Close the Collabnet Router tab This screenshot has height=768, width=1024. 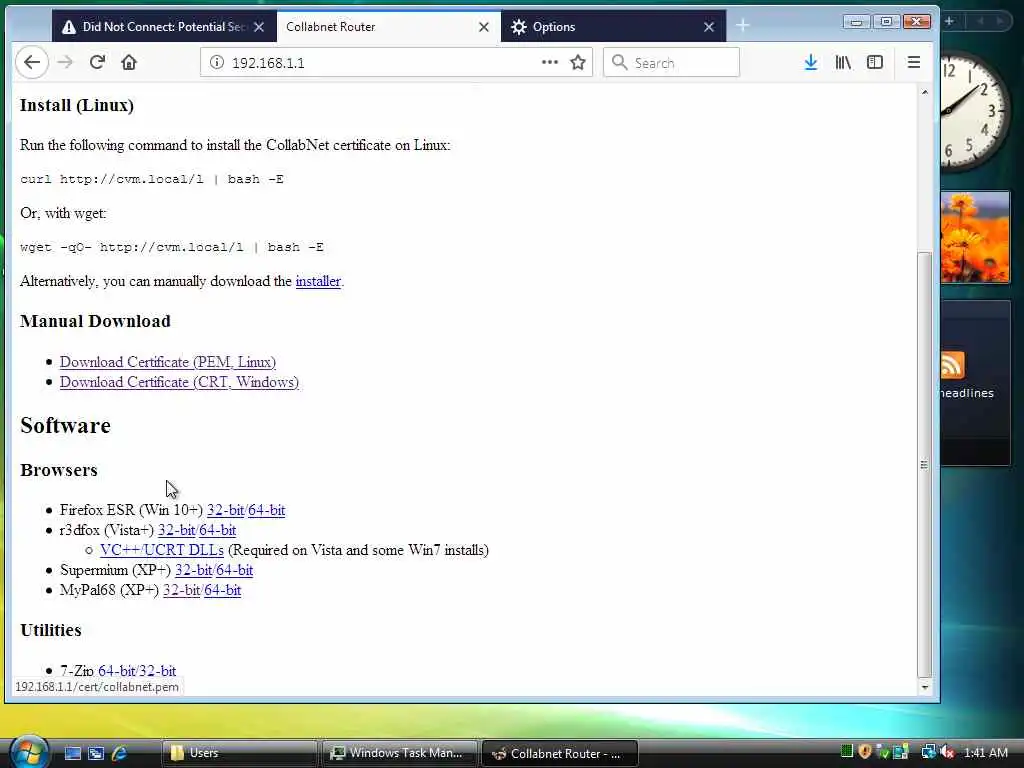click(x=484, y=27)
